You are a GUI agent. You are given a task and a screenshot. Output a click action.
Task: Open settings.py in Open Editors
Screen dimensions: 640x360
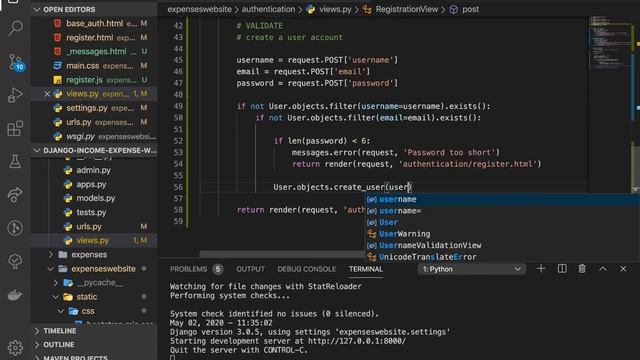coord(94,108)
